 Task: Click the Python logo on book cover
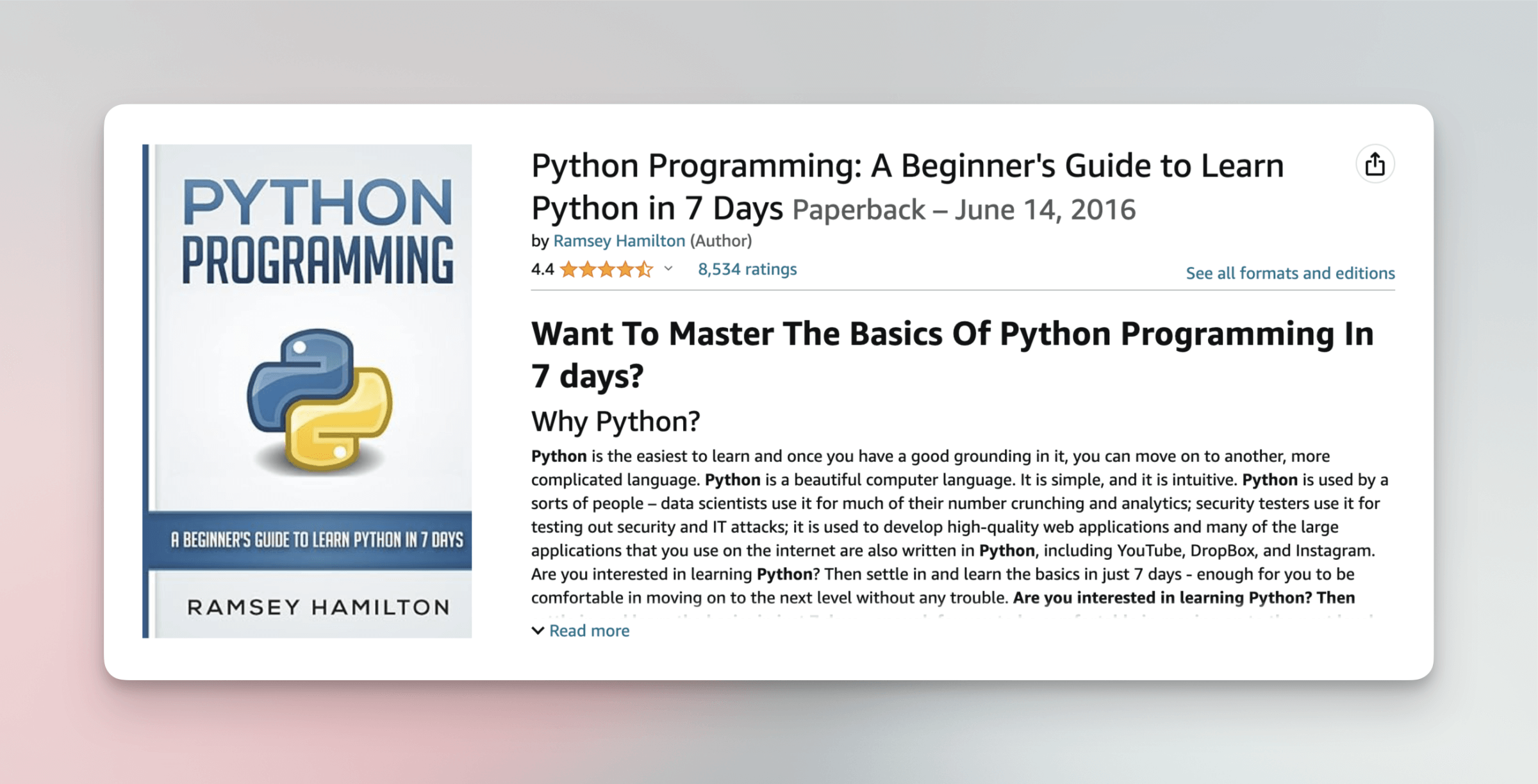318,400
